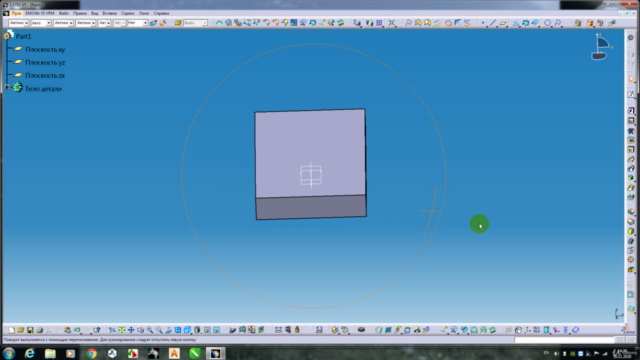Open the Вставка menu
Screen dimensions: 640x360
109,13
